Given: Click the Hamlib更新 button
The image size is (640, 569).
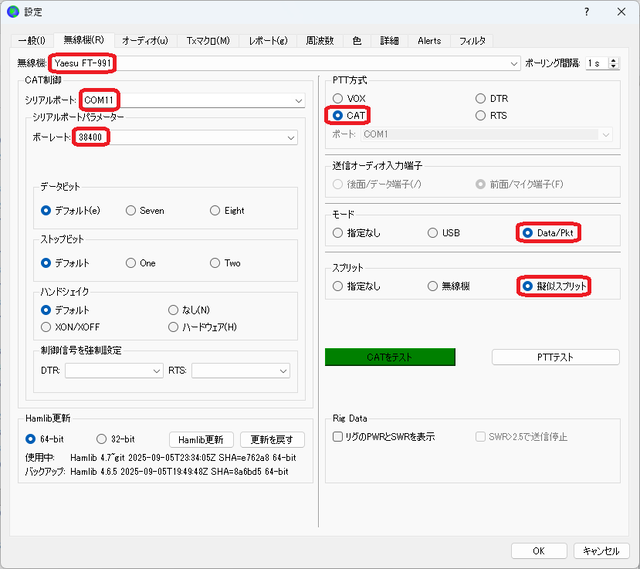Looking at the screenshot, I should pos(201,440).
